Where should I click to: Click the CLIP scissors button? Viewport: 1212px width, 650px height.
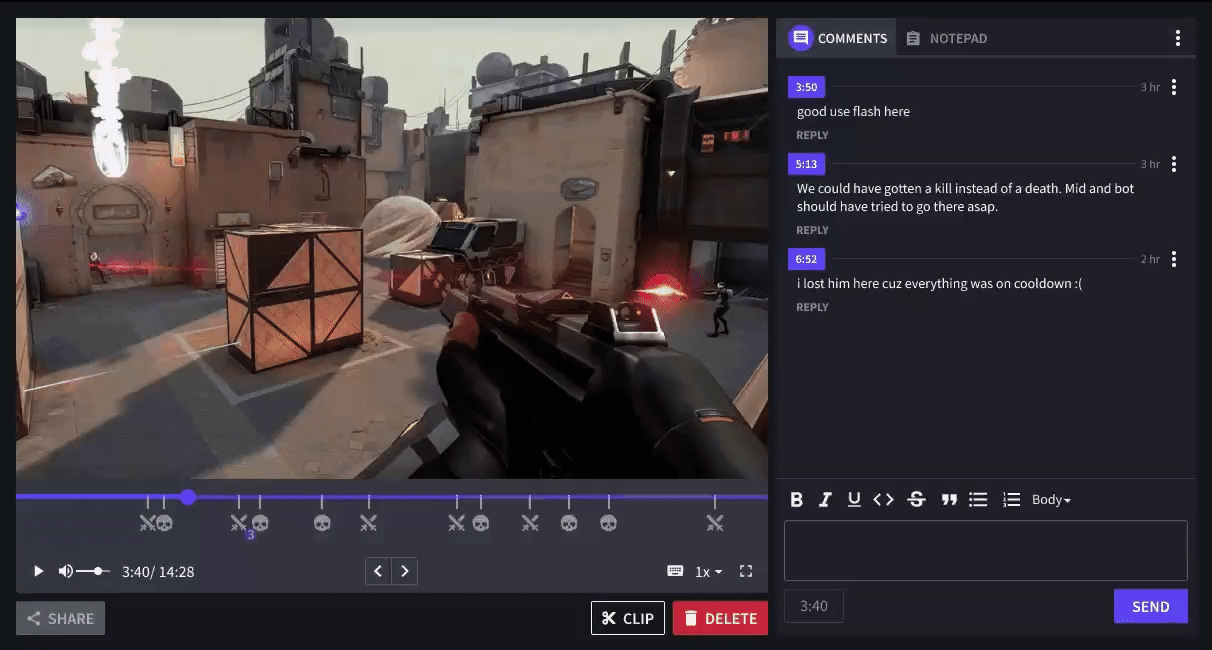pos(628,618)
